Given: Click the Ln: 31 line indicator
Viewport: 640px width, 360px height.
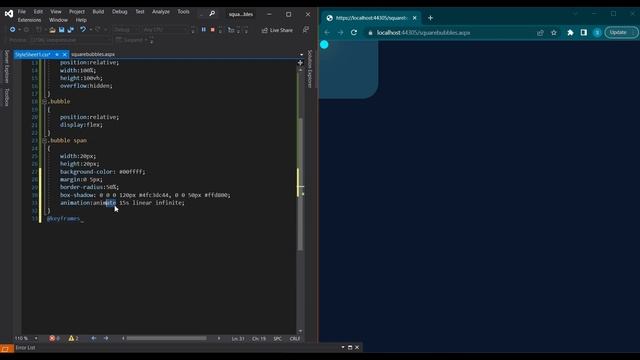Looking at the screenshot, I should pos(238,339).
